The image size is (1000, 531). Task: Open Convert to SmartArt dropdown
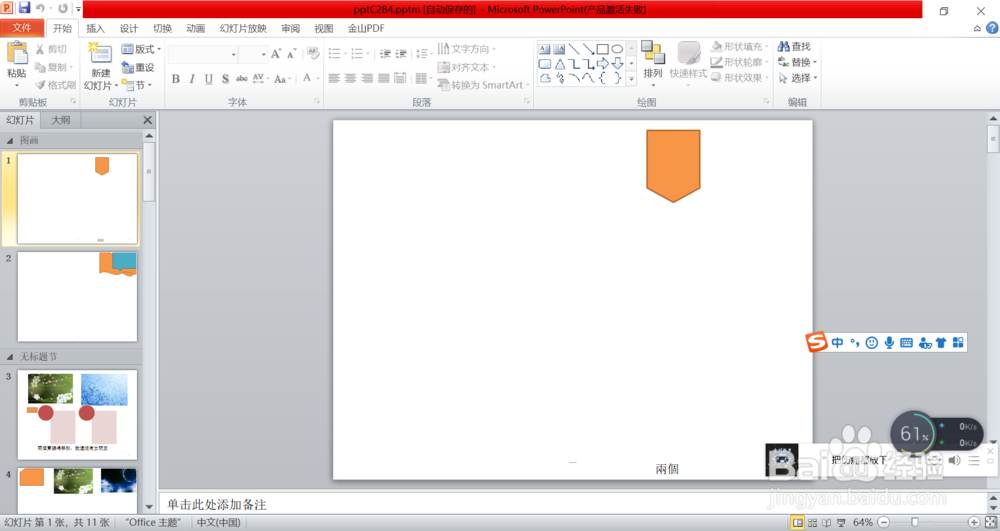(x=483, y=85)
